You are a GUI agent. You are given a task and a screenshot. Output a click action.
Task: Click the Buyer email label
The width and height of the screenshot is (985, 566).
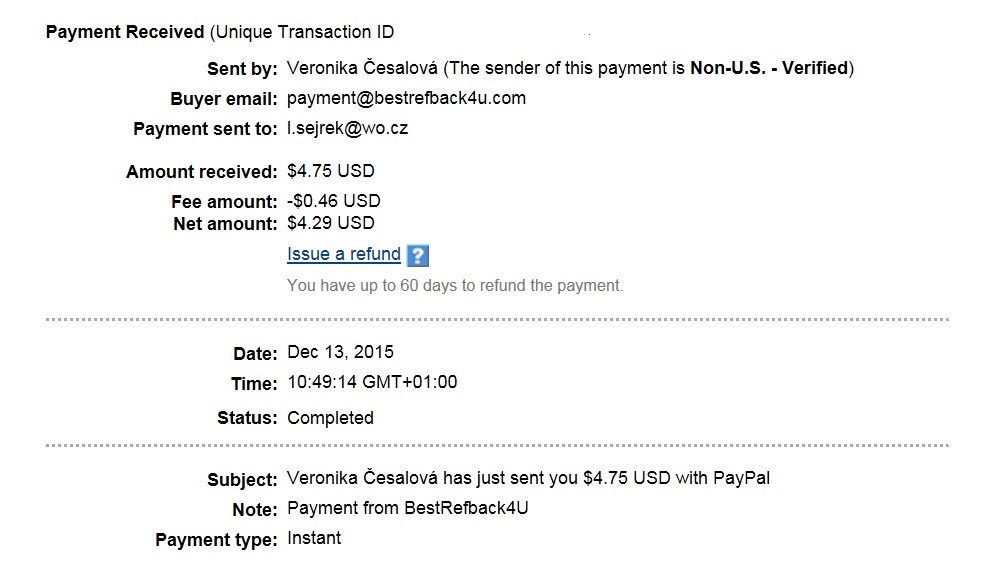224,99
